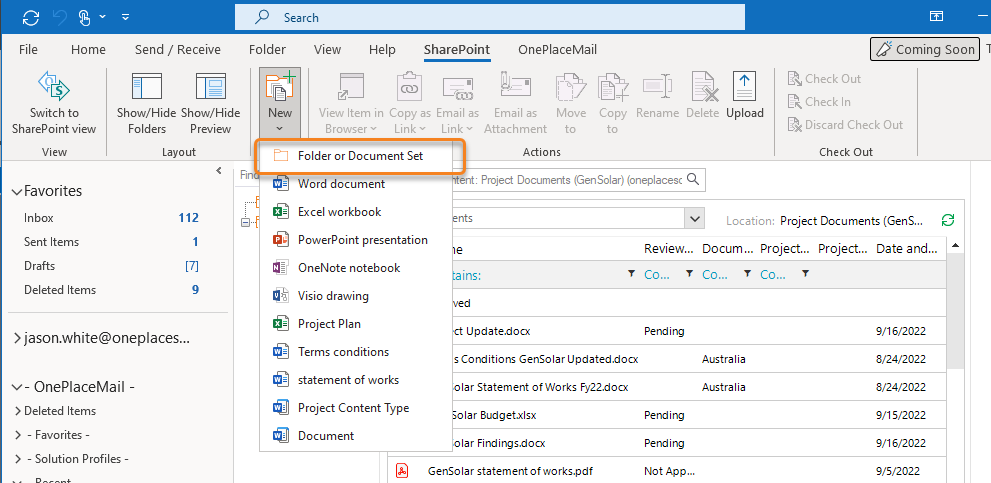
Task: Open the View ribbon tab
Action: (x=327, y=49)
